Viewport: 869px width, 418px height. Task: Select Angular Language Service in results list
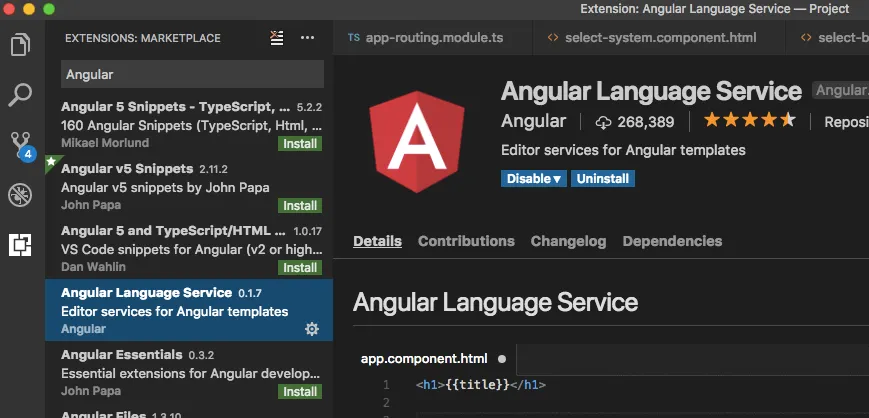[x=189, y=310]
